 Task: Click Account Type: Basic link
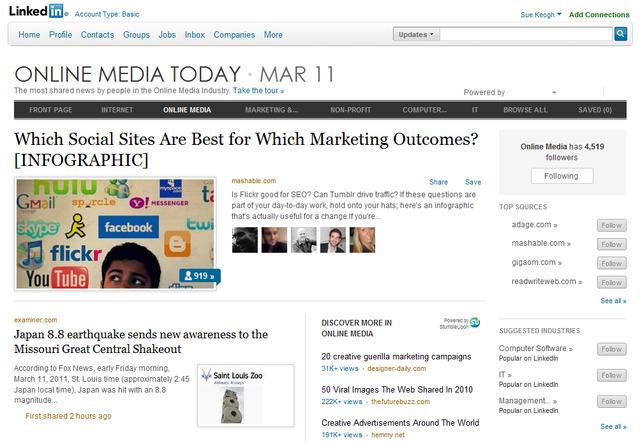[107, 14]
